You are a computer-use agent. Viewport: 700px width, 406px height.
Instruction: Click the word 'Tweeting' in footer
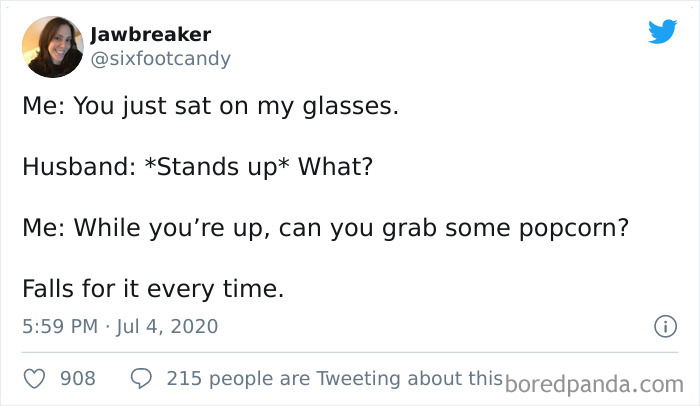[358, 379]
